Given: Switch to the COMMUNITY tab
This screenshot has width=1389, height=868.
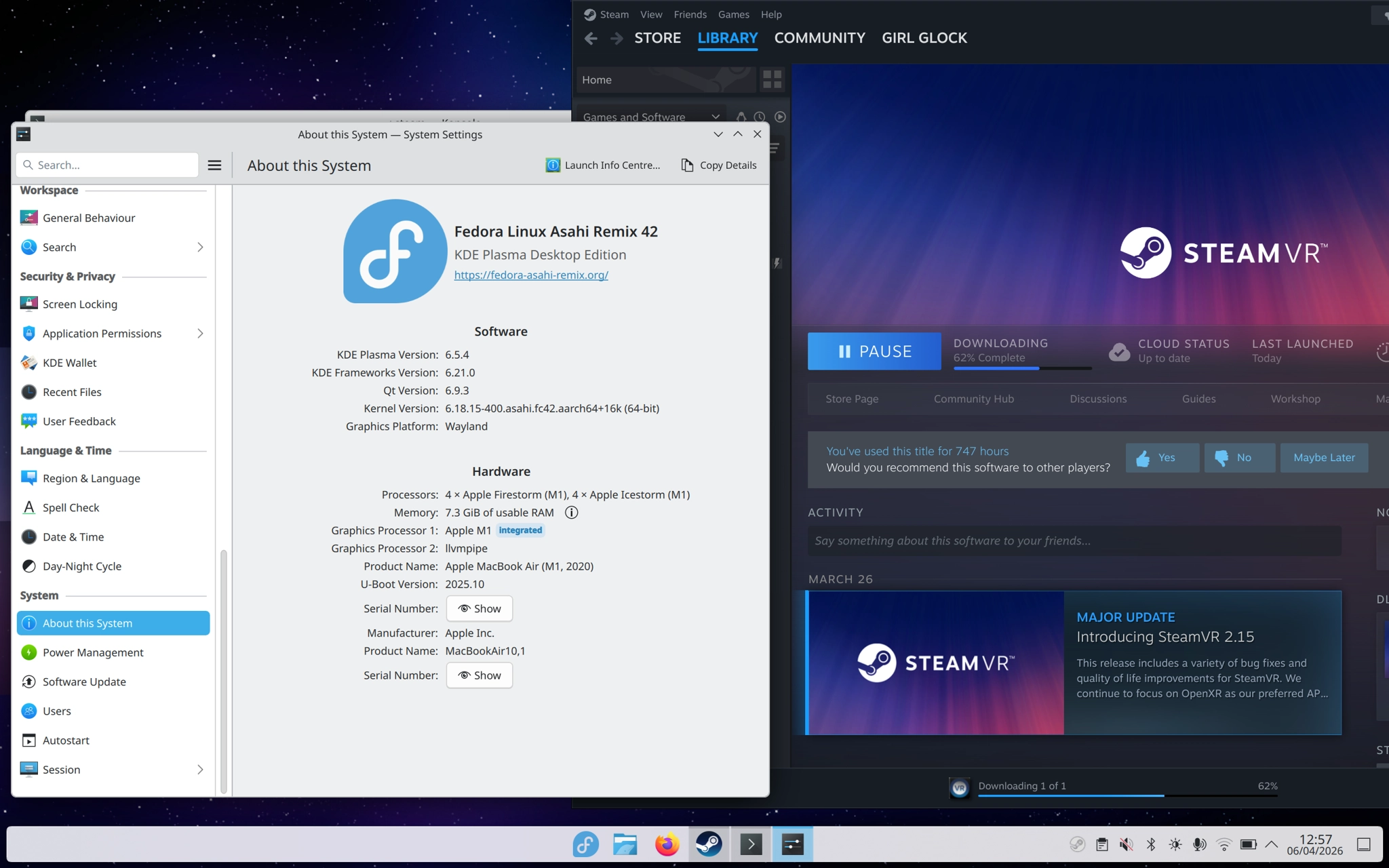Looking at the screenshot, I should pyautogui.click(x=819, y=38).
